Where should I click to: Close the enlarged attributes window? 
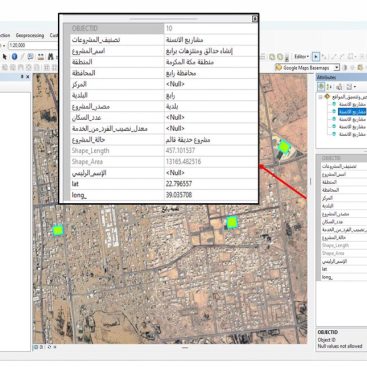(255, 19)
